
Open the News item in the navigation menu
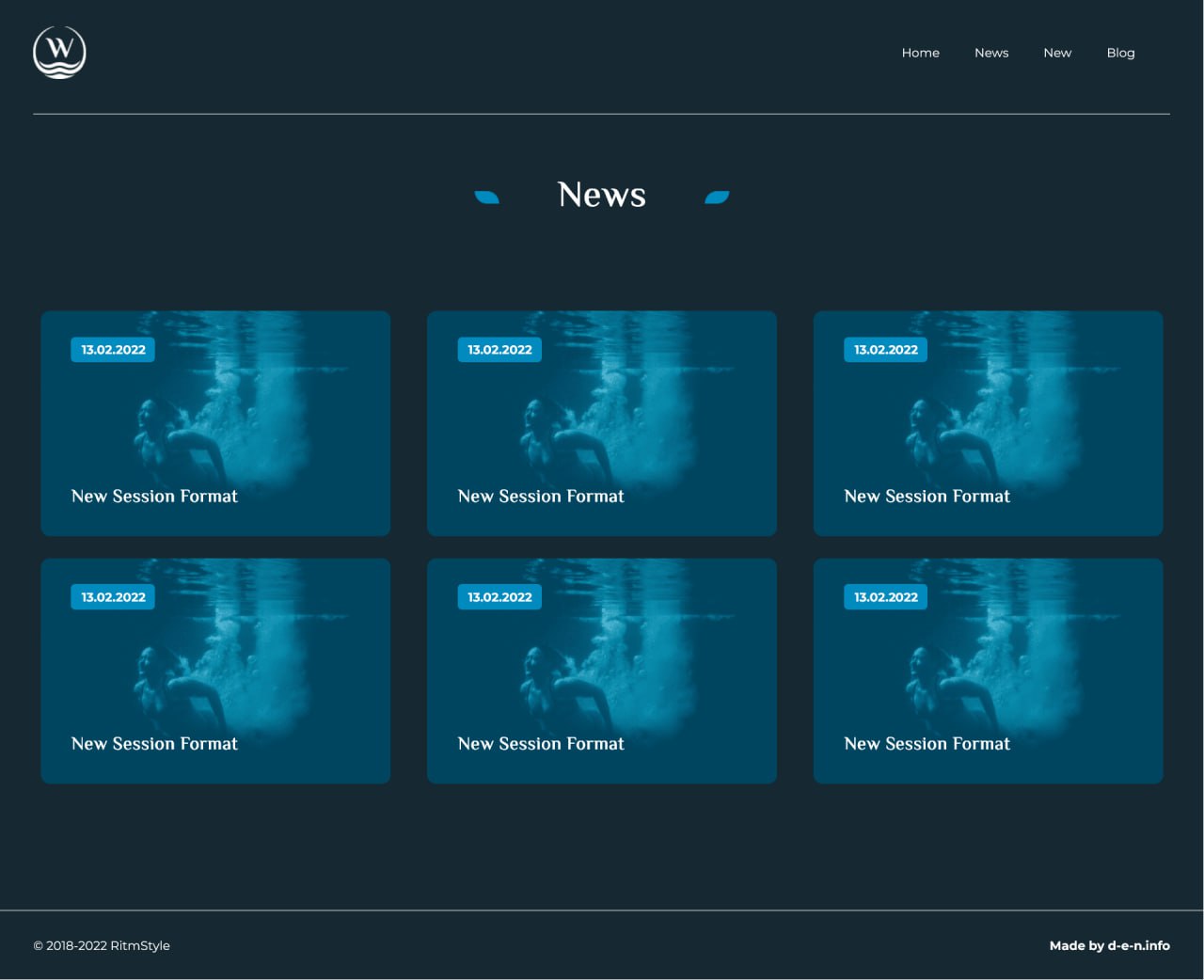(991, 53)
